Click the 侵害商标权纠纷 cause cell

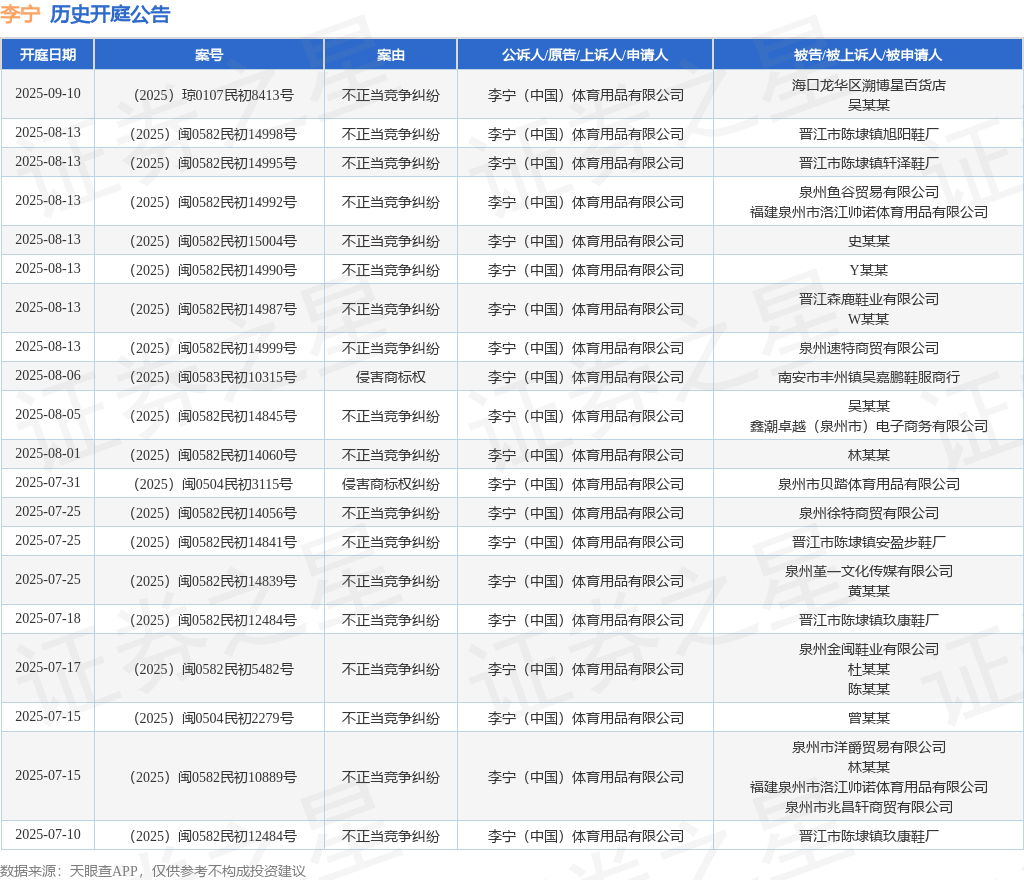tap(391, 484)
